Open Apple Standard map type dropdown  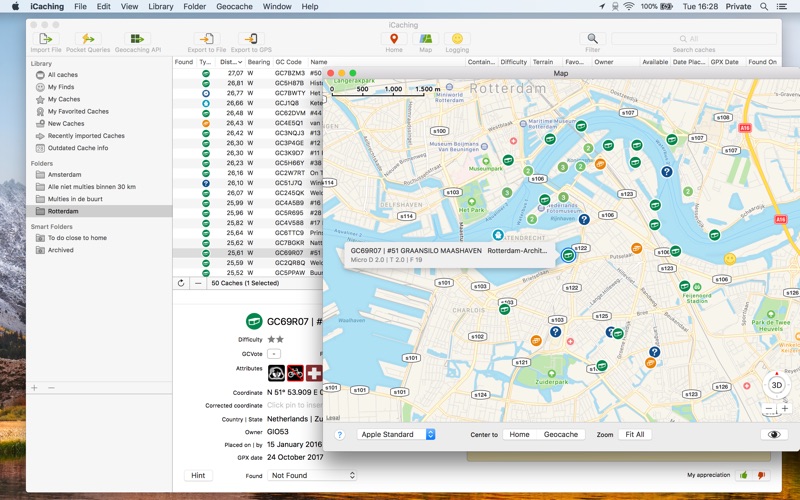click(396, 435)
